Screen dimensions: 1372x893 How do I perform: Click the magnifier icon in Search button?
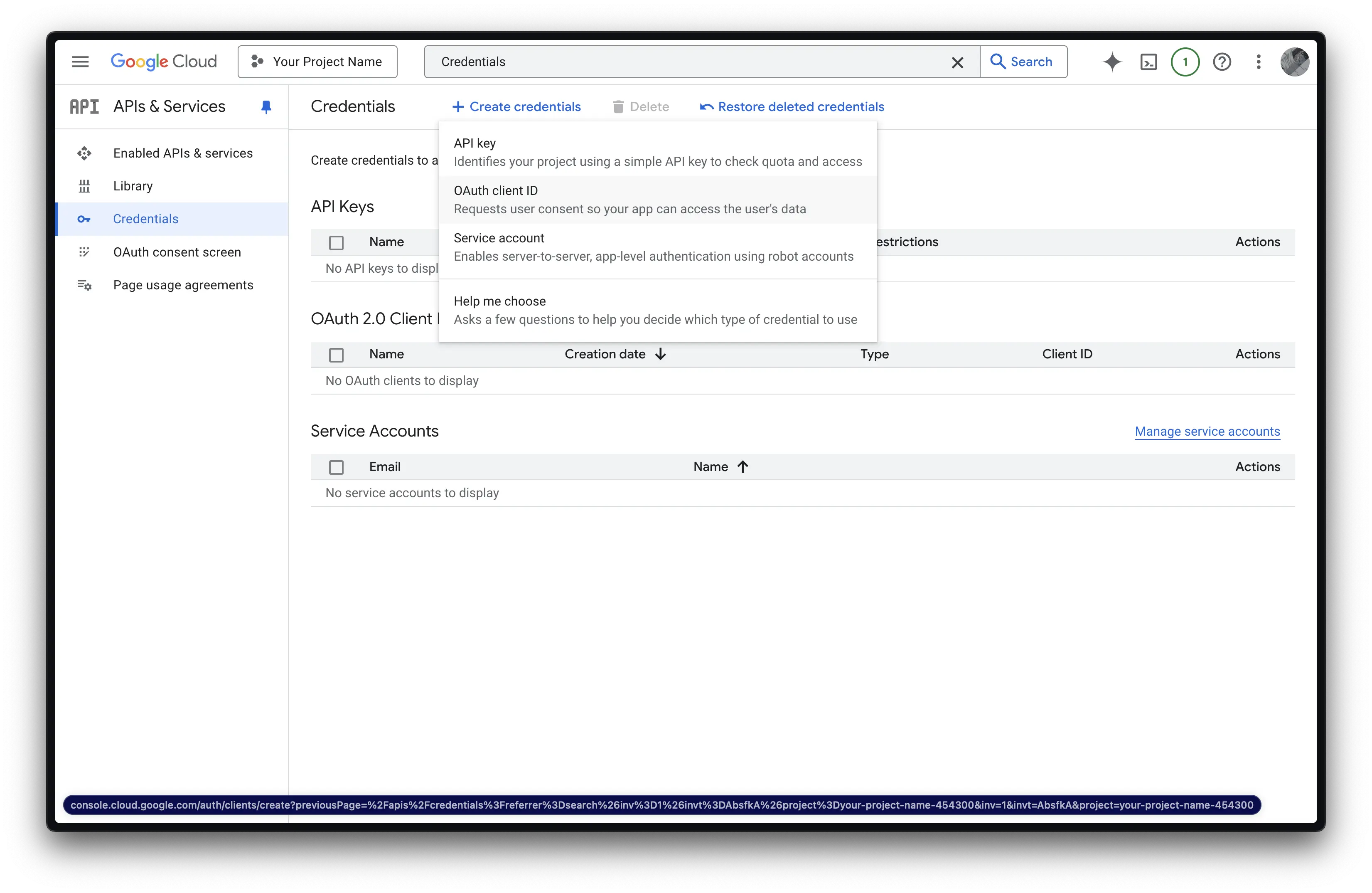click(x=997, y=61)
